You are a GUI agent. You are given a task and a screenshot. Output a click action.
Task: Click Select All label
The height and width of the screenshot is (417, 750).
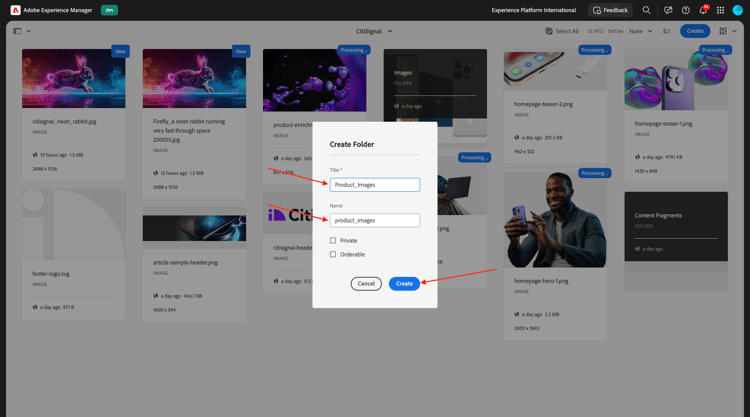(567, 31)
